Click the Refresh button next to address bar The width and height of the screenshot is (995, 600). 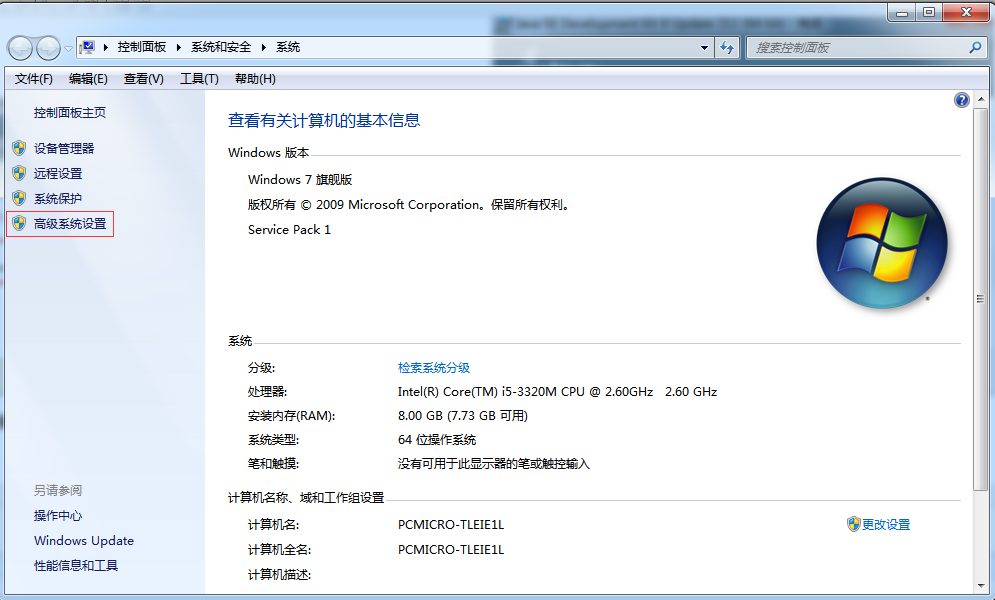[727, 48]
